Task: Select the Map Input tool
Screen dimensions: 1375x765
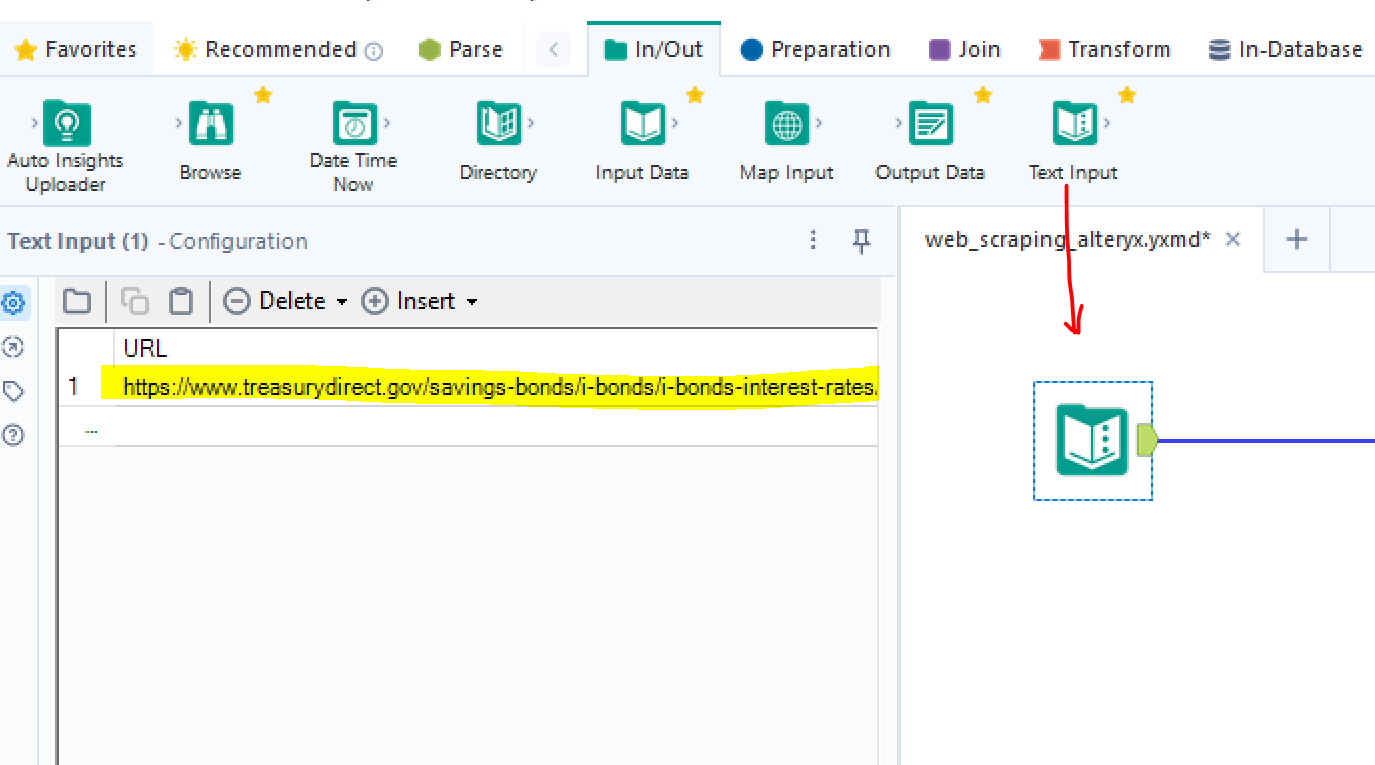Action: [x=786, y=125]
